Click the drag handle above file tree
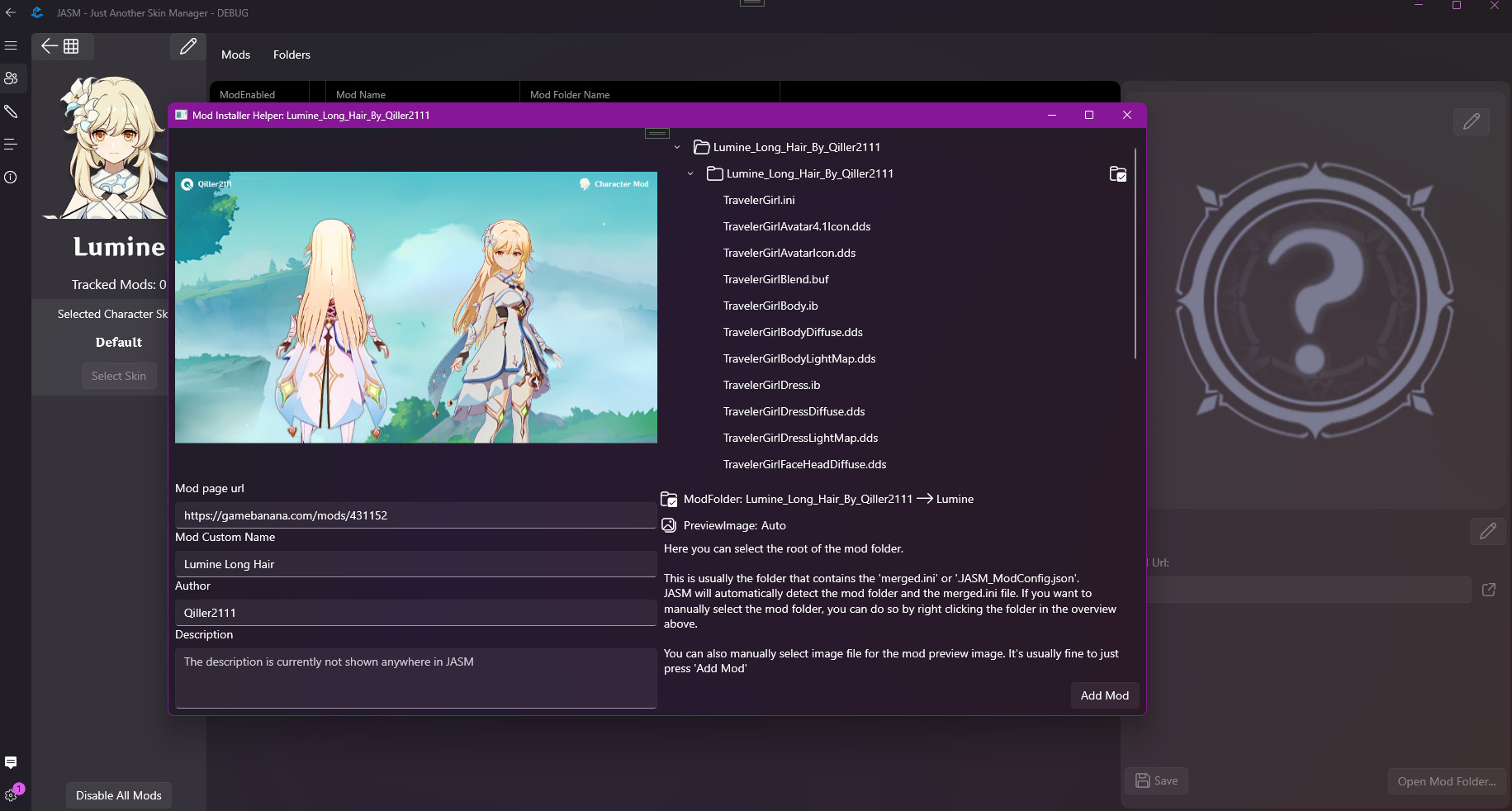This screenshot has height=811, width=1512. (657, 133)
